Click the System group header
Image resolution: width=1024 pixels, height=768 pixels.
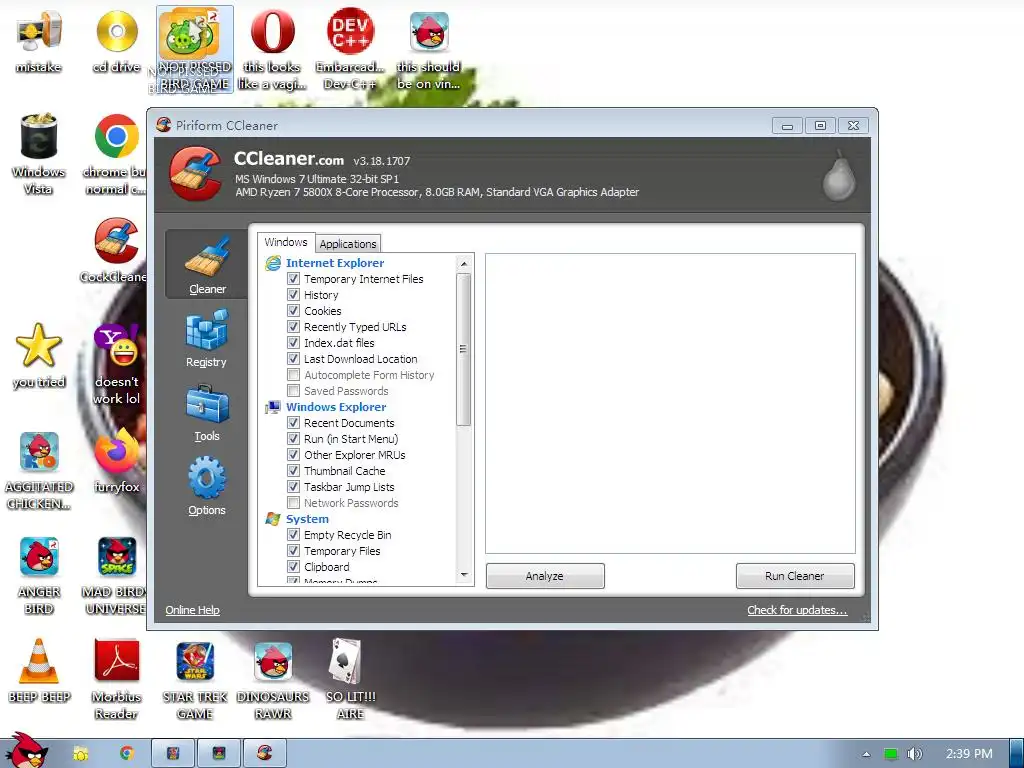pos(307,519)
